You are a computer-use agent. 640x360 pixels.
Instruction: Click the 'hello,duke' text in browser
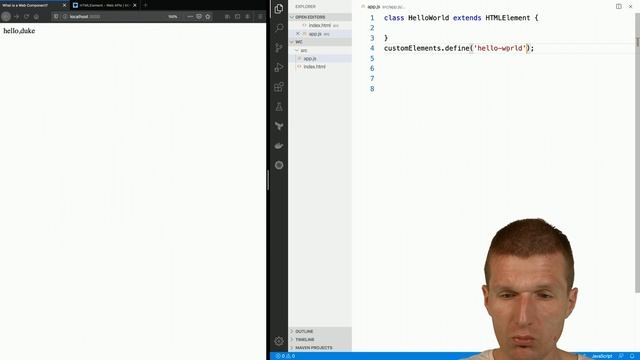click(x=19, y=31)
